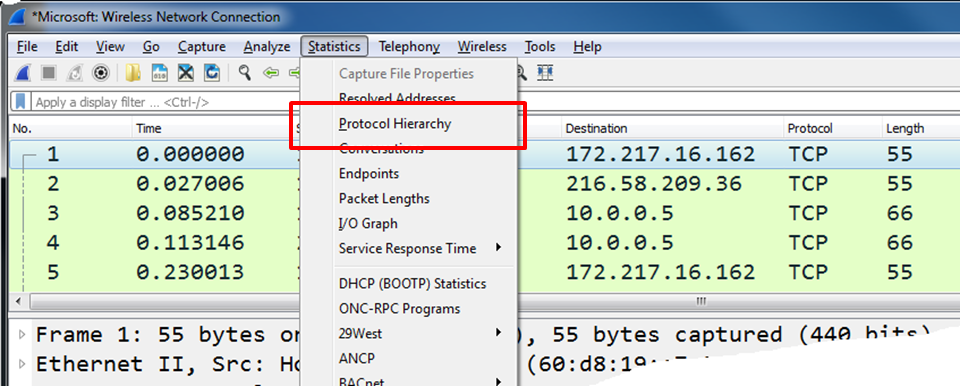Click the Stop capture square icon
Viewport: 960px width, 386px height.
point(48,74)
